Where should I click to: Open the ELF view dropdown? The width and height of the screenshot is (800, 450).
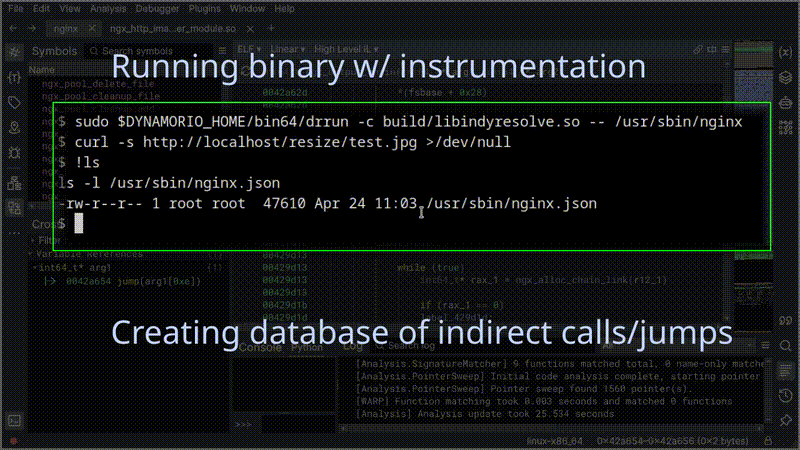click(249, 49)
